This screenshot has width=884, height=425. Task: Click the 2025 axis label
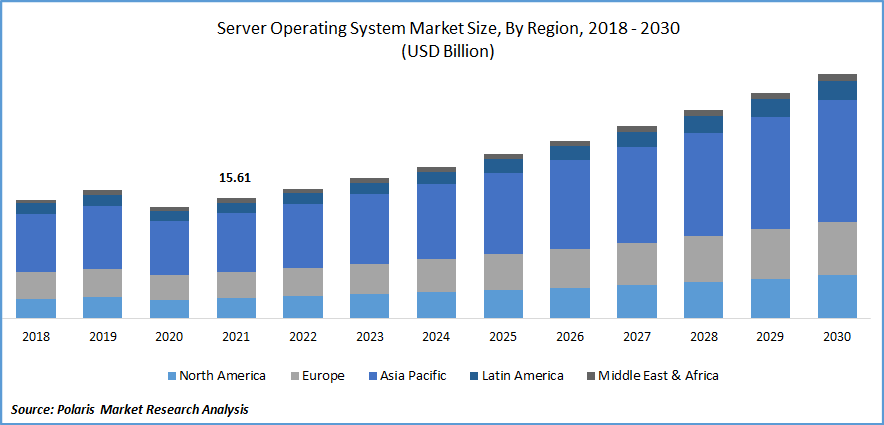tap(503, 337)
